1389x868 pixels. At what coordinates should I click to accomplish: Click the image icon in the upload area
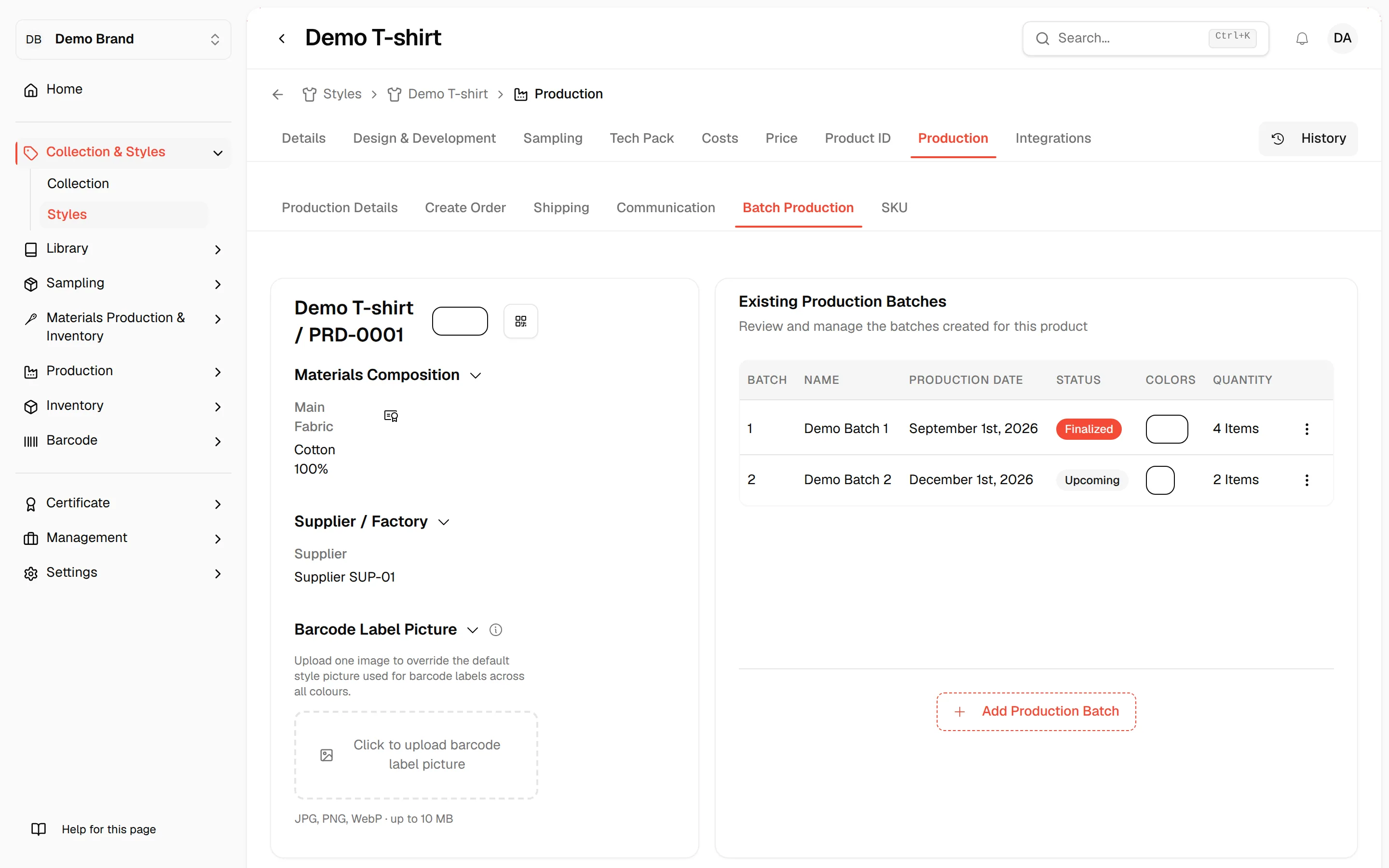pos(327,755)
